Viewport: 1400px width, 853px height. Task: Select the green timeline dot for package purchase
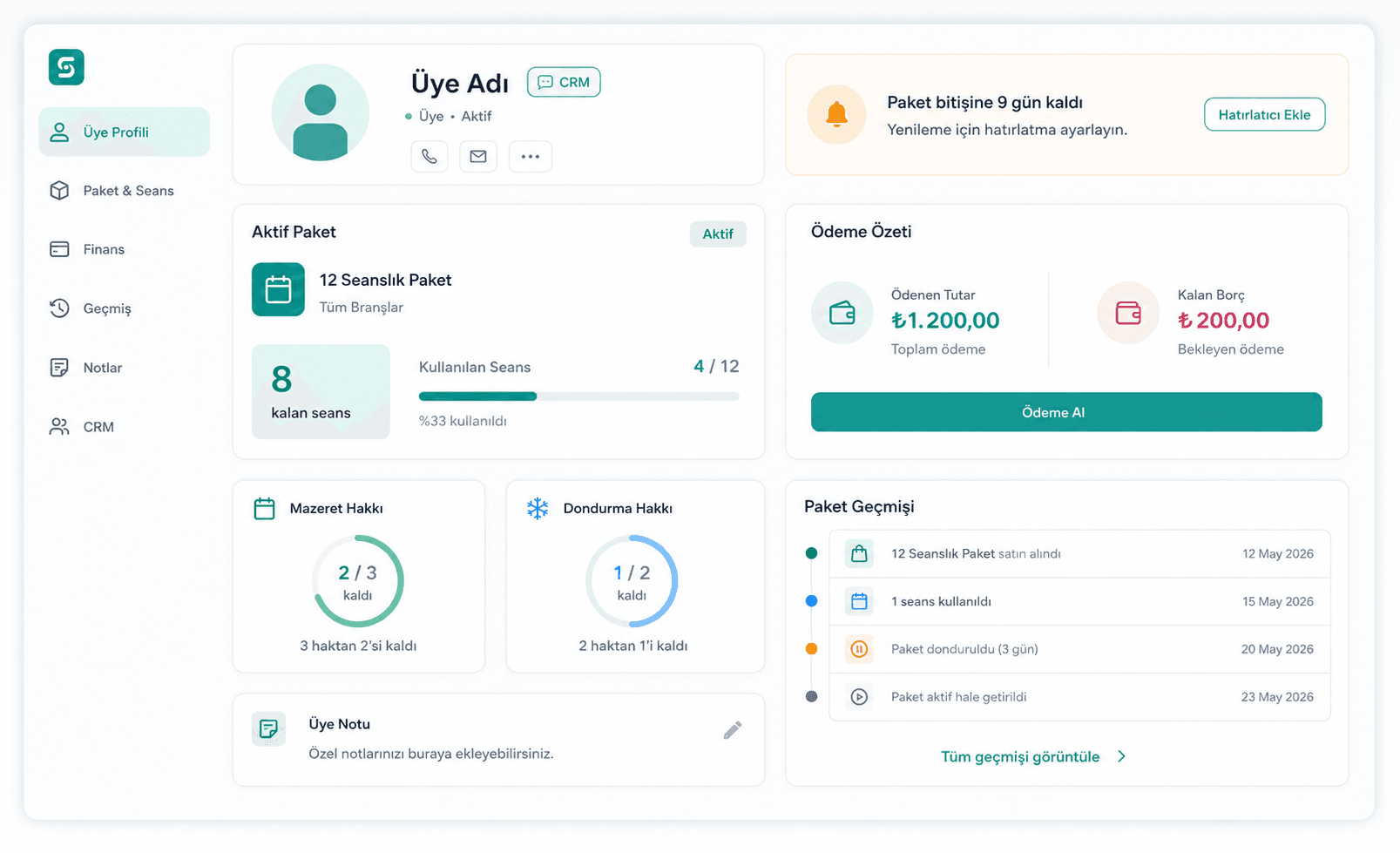(812, 553)
